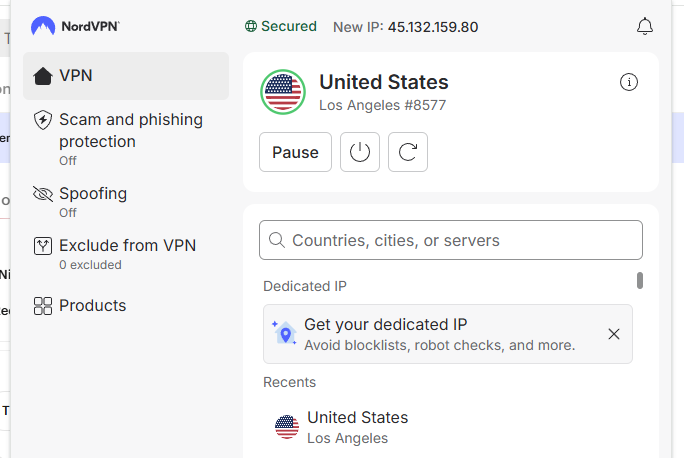Click the shield icon for phishing protection

(43, 120)
